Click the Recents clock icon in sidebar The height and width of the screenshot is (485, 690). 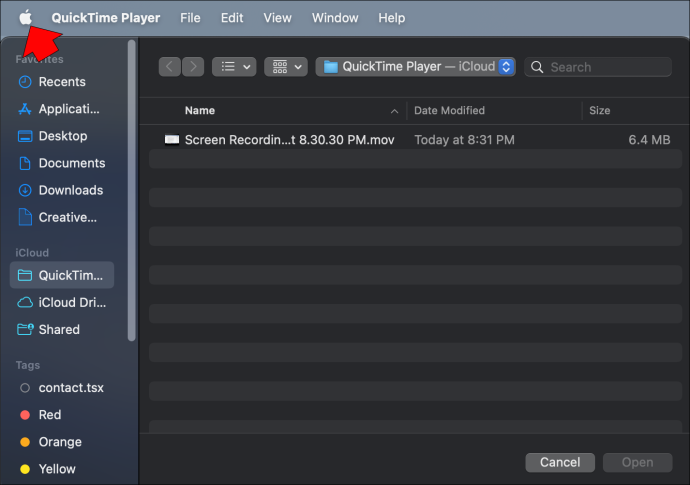25,82
